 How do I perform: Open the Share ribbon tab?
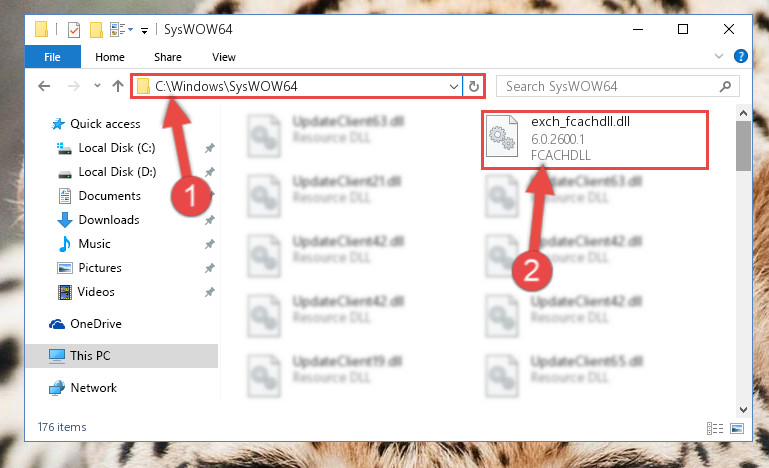tap(168, 57)
